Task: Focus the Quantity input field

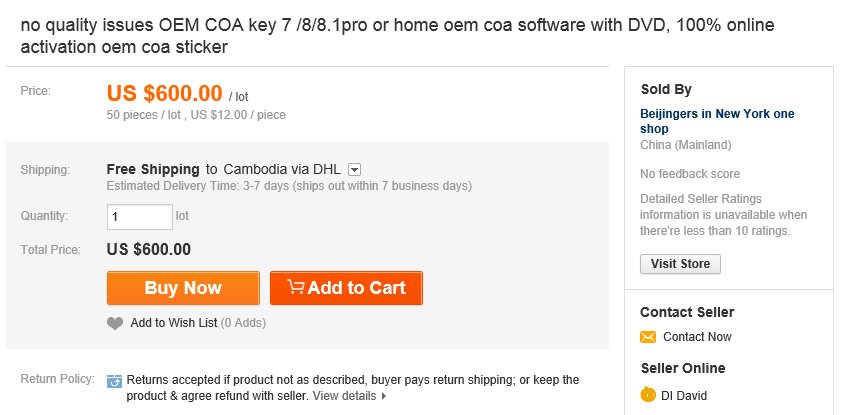Action: pos(139,216)
